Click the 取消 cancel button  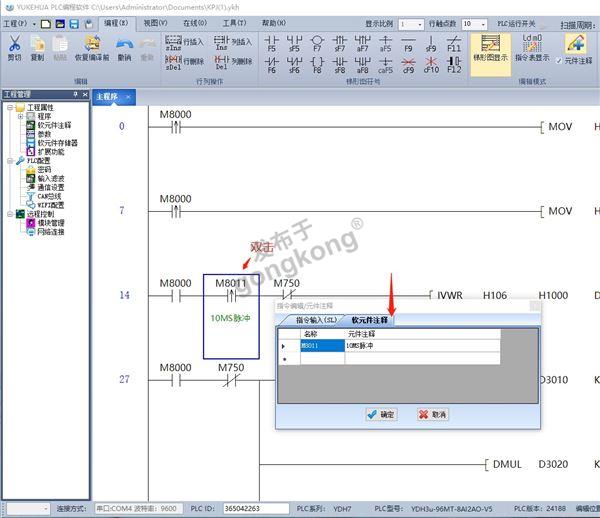click(433, 413)
